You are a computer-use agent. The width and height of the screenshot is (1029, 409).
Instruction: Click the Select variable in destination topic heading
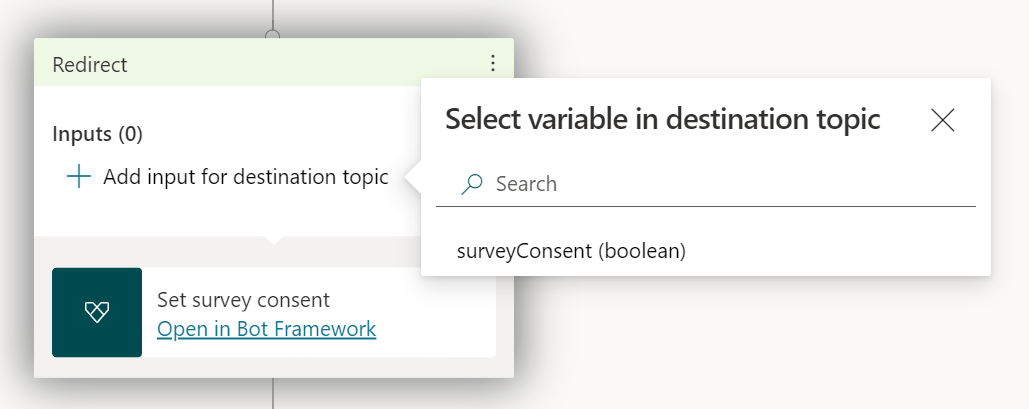[x=662, y=120]
